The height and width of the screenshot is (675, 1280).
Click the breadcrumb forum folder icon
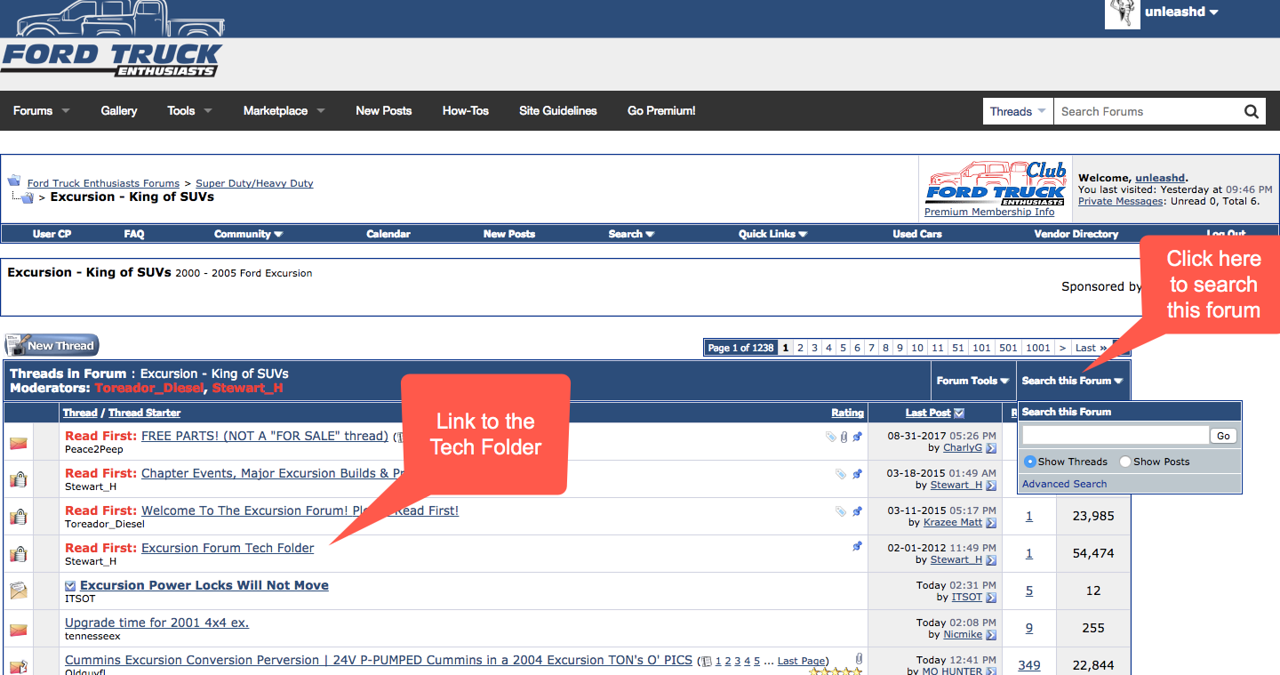click(14, 181)
